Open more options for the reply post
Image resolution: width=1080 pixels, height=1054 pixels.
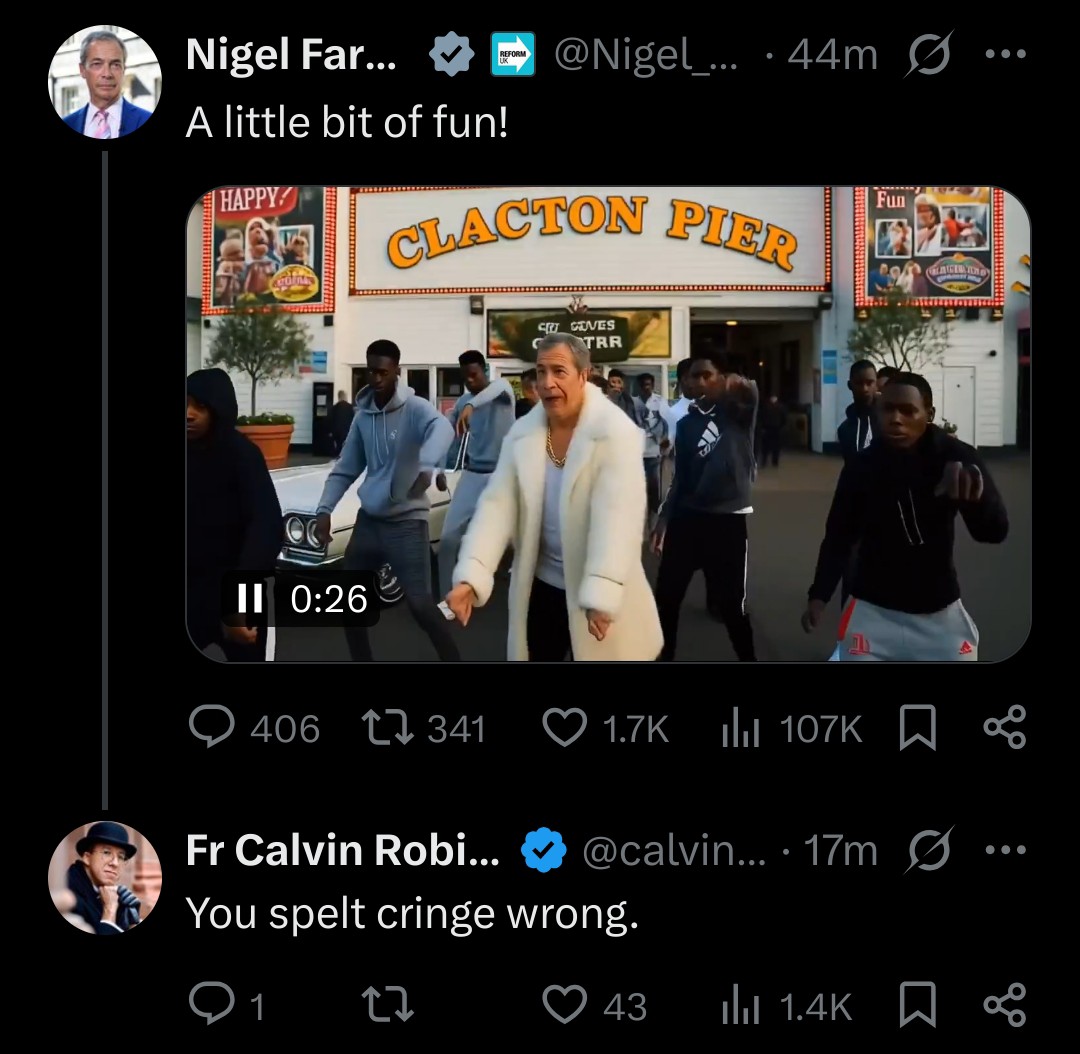pyautogui.click(x=1004, y=851)
